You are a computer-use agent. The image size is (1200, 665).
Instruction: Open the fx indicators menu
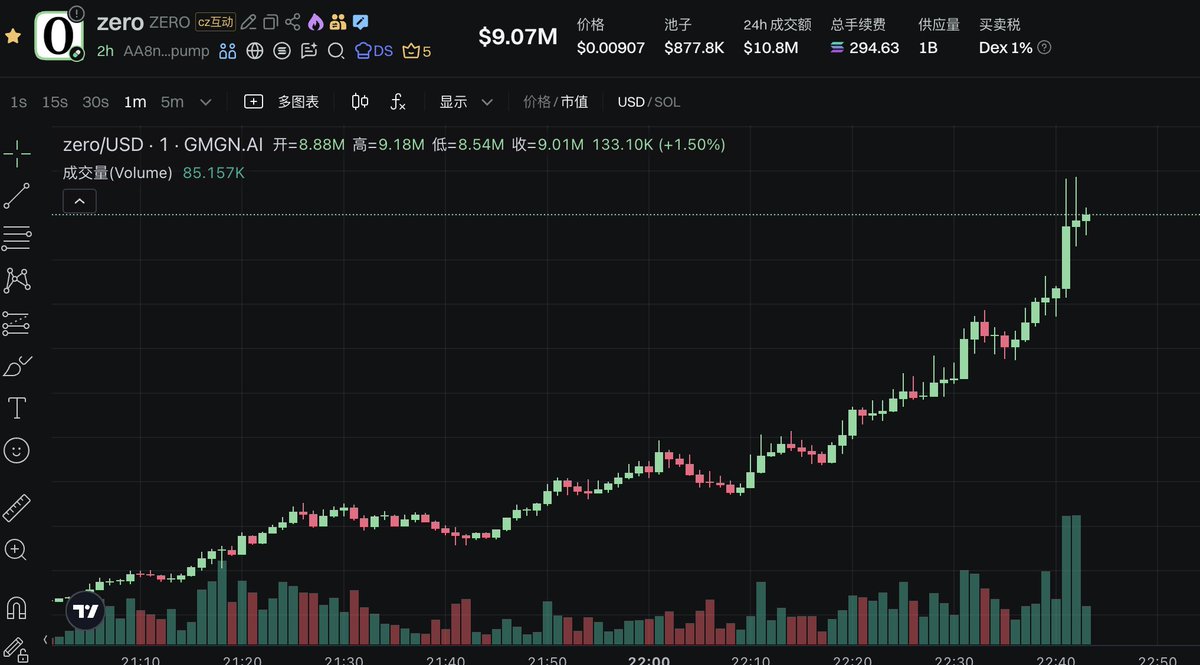[x=398, y=102]
